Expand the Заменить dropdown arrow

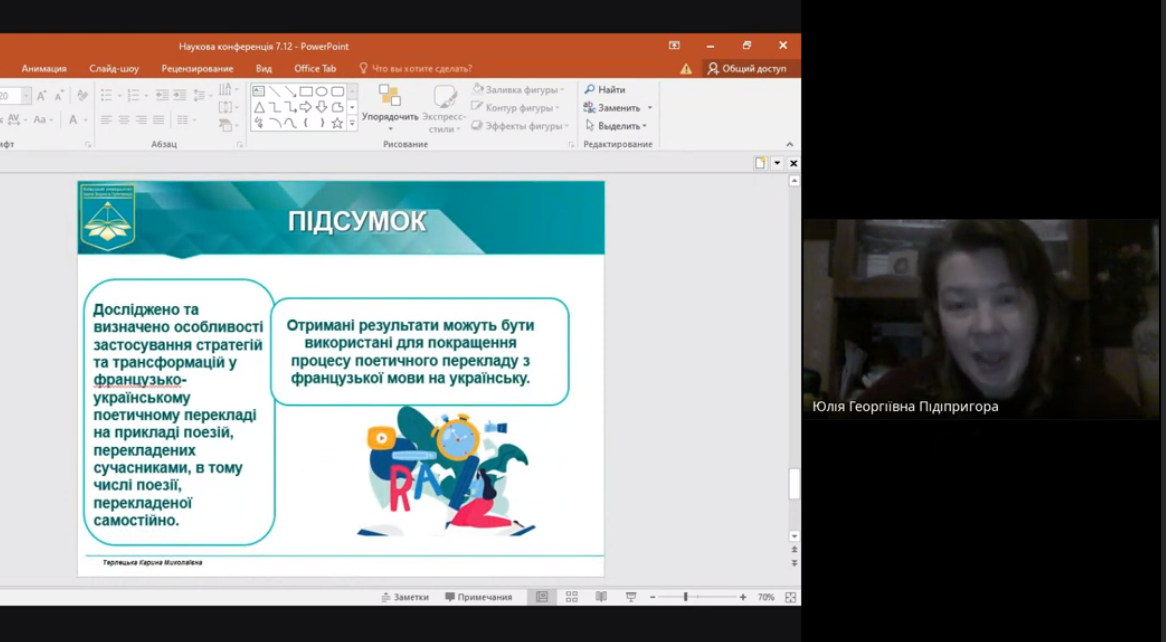(650, 108)
